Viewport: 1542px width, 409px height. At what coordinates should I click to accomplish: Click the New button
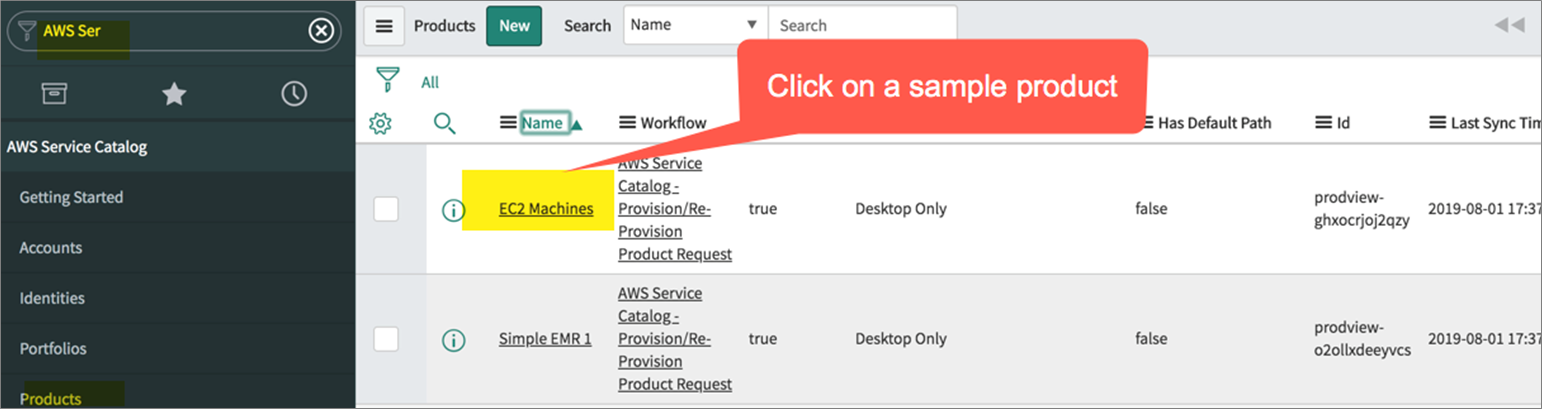click(x=514, y=26)
